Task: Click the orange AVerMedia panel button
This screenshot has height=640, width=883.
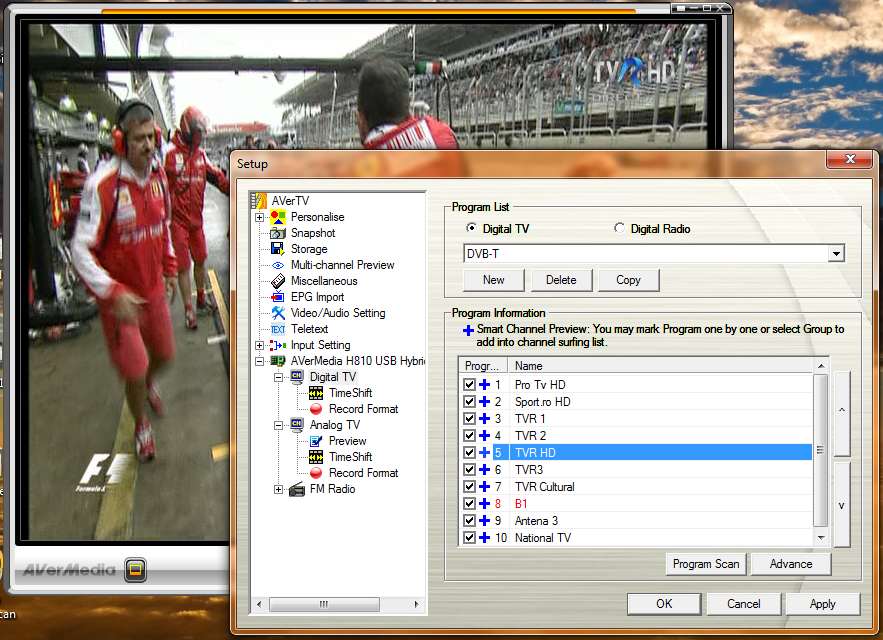Action: tap(137, 571)
